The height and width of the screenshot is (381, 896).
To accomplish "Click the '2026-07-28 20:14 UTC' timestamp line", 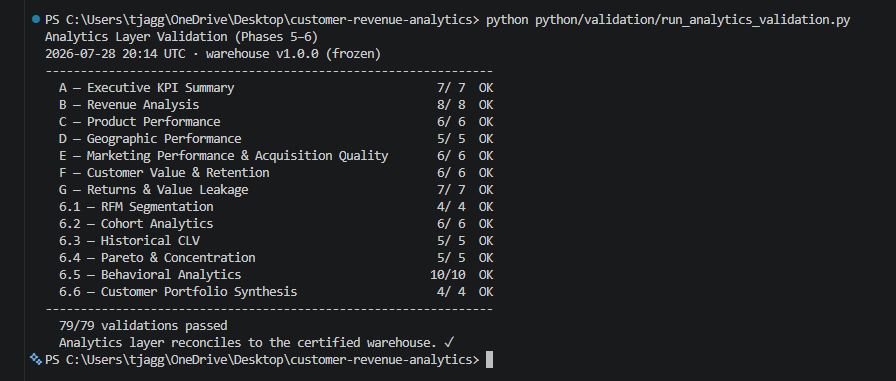I will coord(213,55).
